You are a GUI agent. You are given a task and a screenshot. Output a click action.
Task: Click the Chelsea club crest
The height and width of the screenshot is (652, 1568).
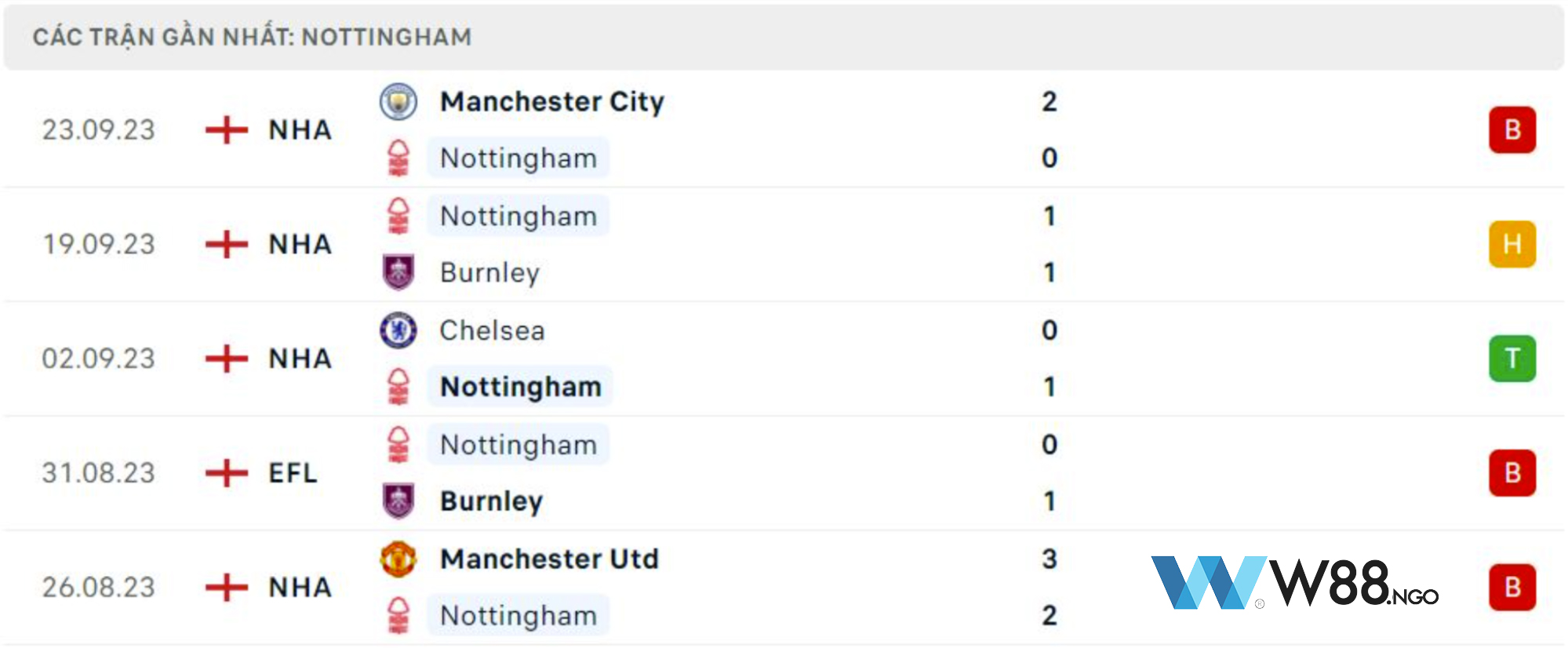(x=398, y=330)
